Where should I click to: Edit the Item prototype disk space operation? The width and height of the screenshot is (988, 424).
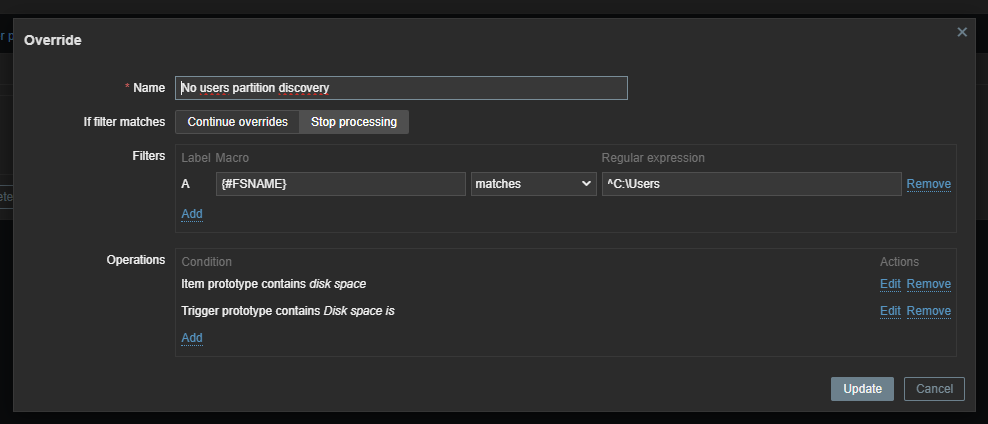(890, 284)
